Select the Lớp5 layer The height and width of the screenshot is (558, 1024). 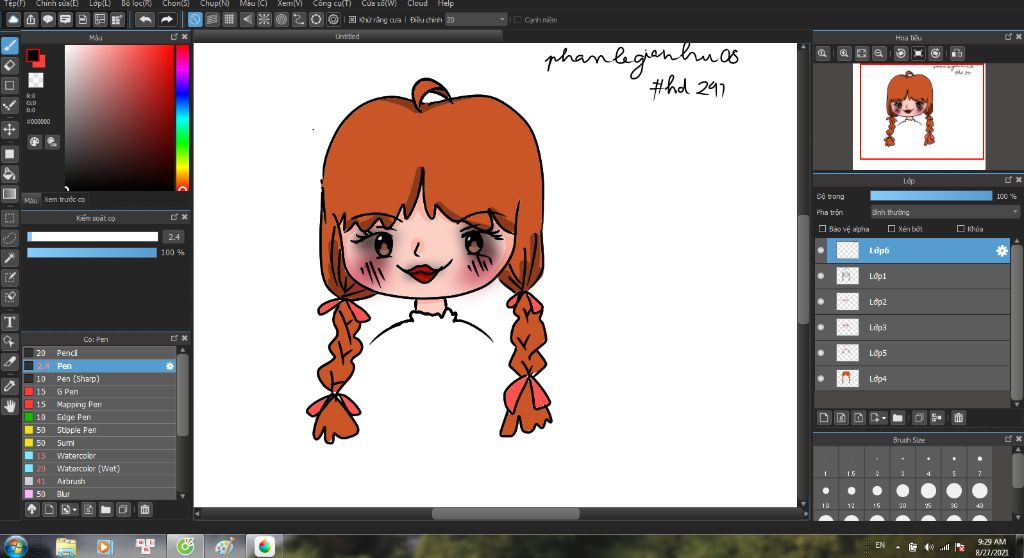[912, 353]
